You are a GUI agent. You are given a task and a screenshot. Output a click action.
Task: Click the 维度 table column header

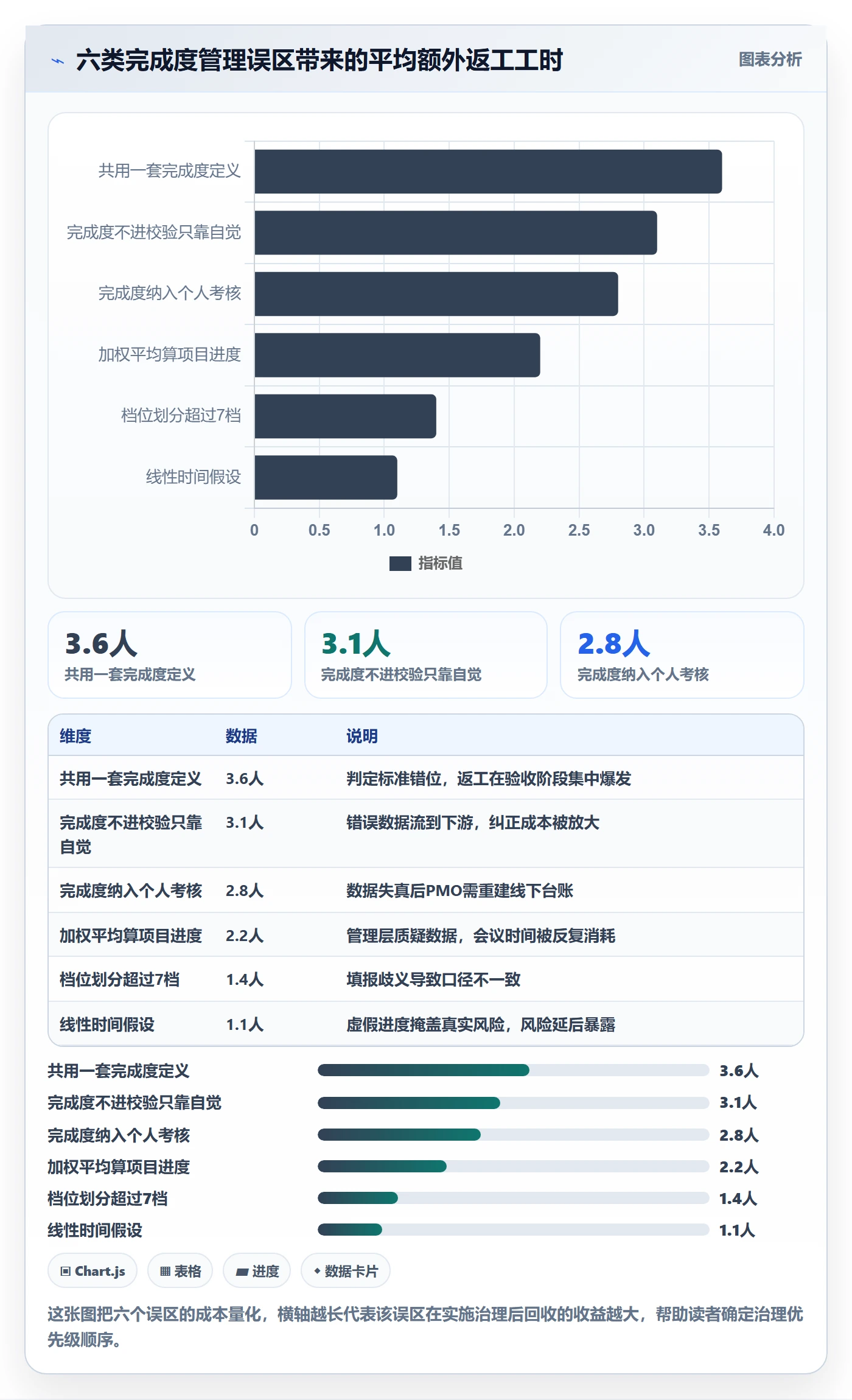75,736
